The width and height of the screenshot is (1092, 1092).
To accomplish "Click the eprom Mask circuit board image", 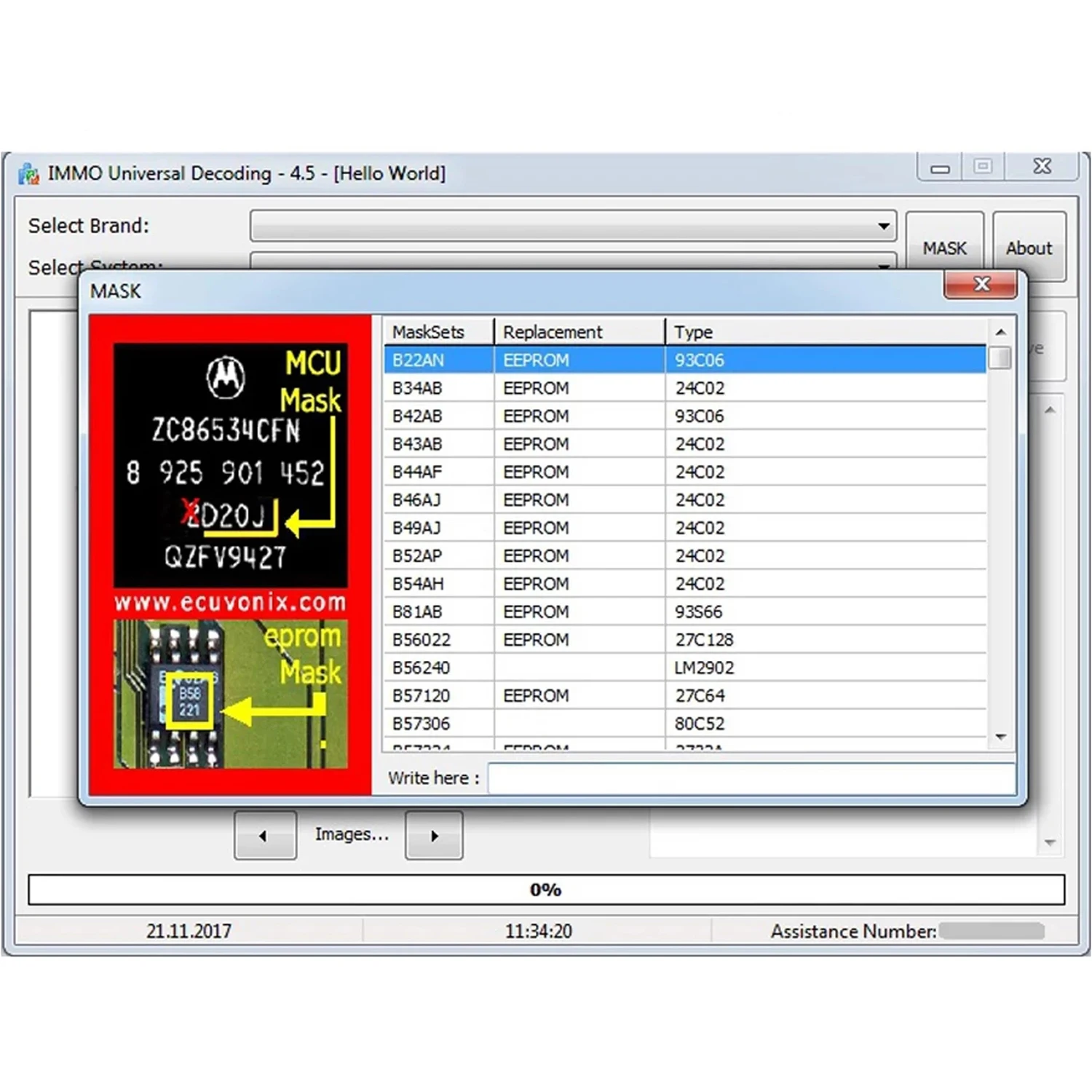I will [x=230, y=694].
